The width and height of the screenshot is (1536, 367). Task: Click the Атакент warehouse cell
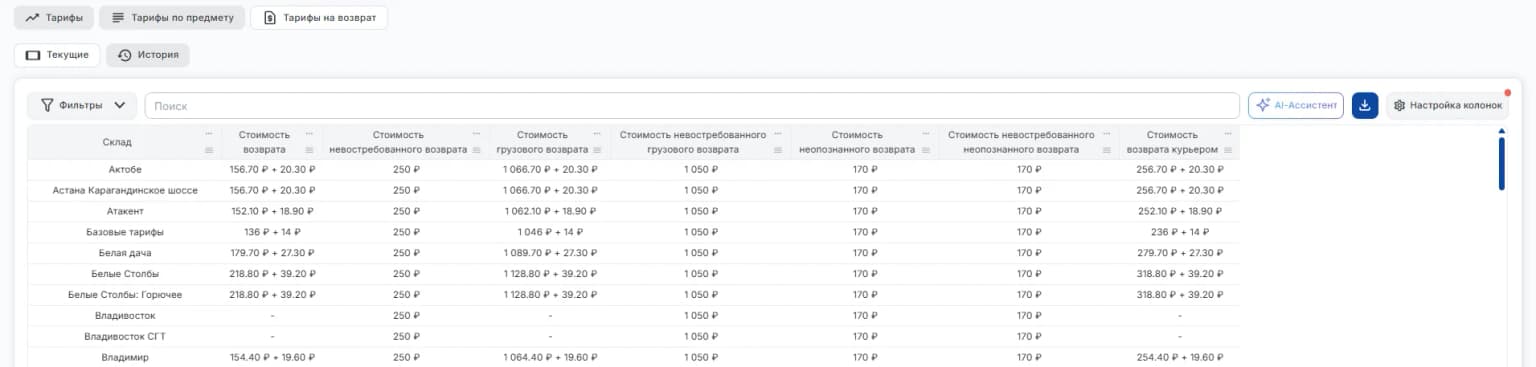[x=125, y=211]
